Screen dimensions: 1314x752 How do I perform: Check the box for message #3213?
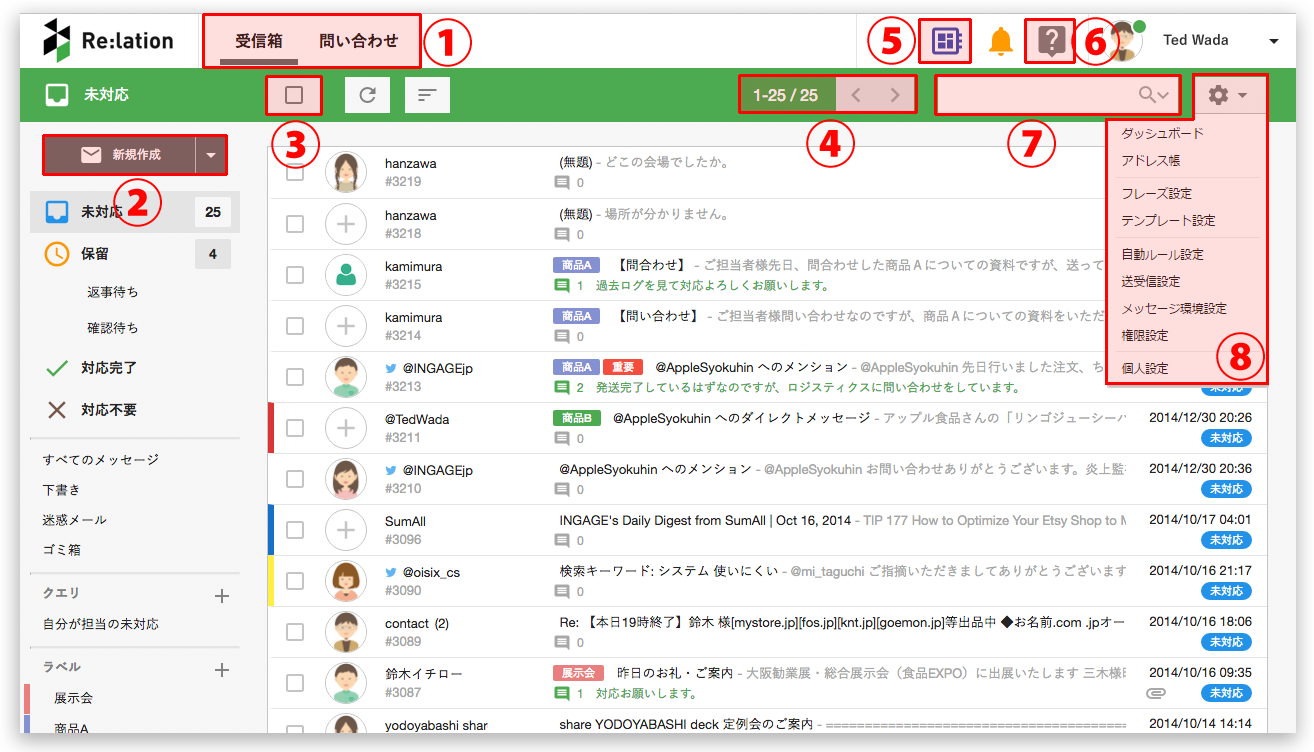click(295, 377)
